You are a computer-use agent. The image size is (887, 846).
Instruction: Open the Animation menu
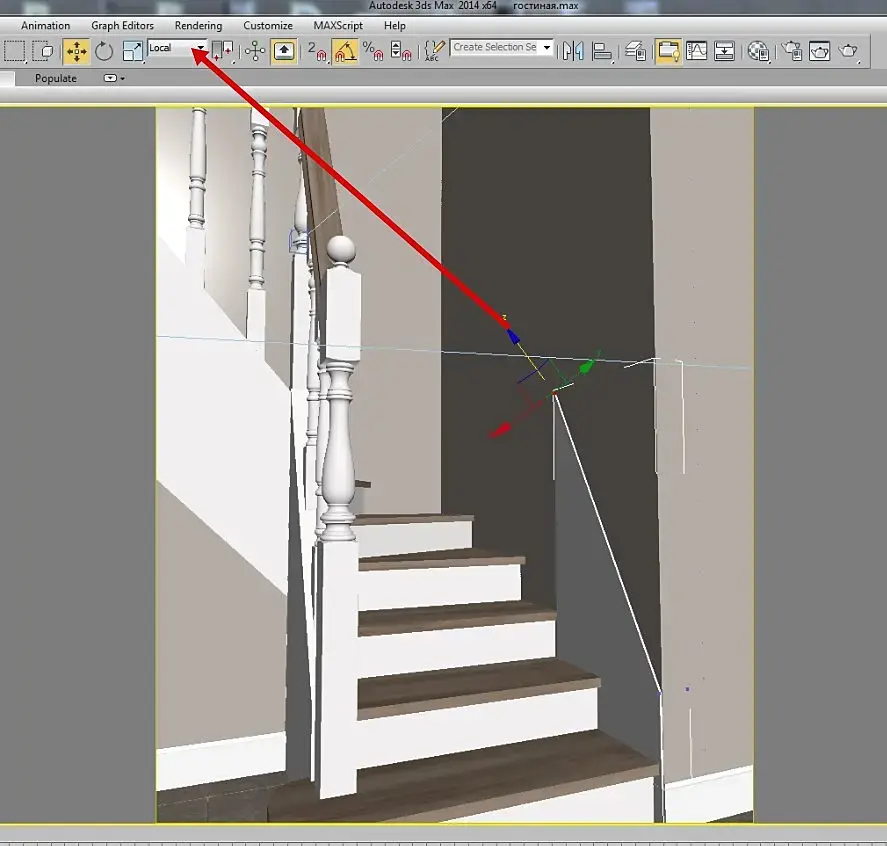(x=45, y=25)
